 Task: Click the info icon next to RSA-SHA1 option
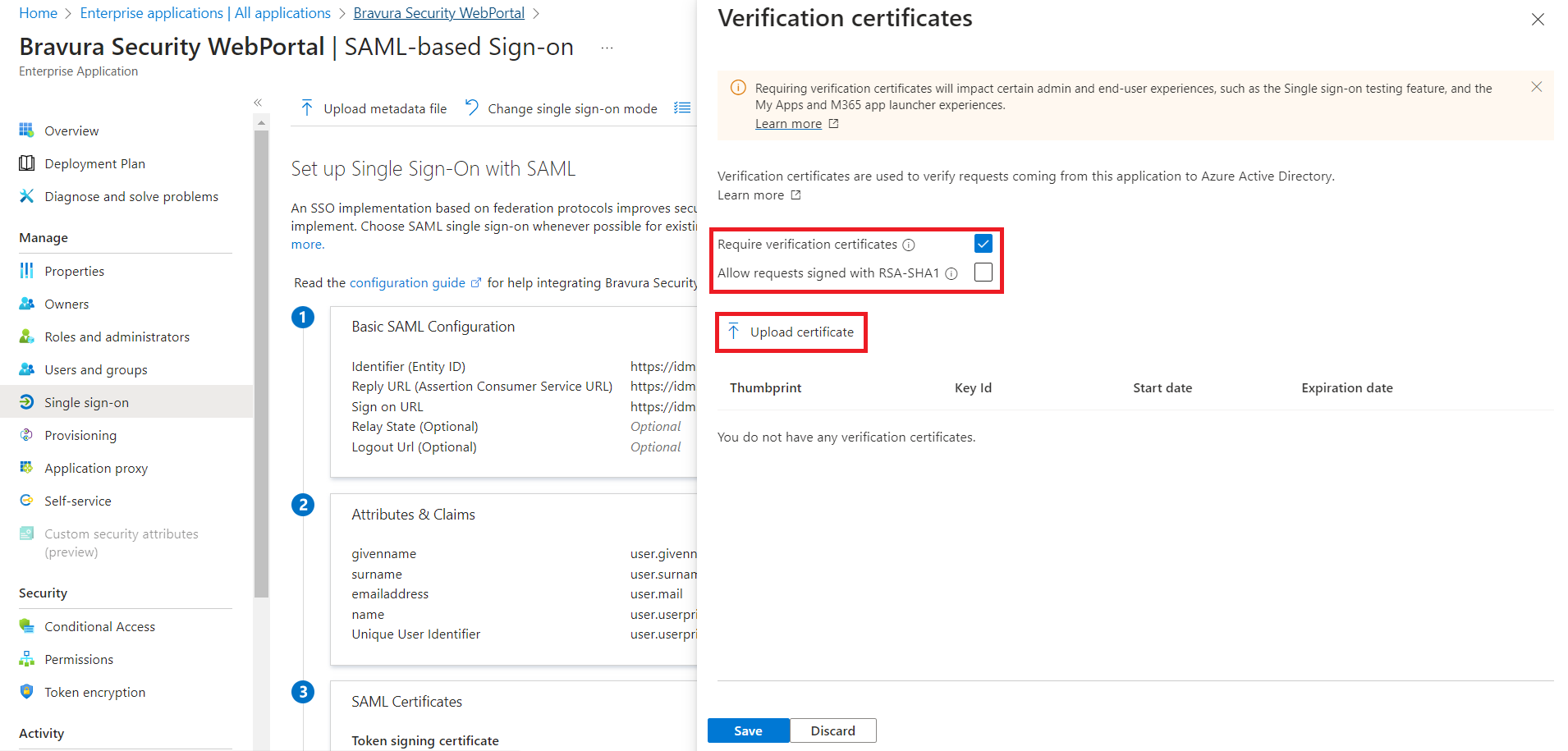tap(951, 272)
